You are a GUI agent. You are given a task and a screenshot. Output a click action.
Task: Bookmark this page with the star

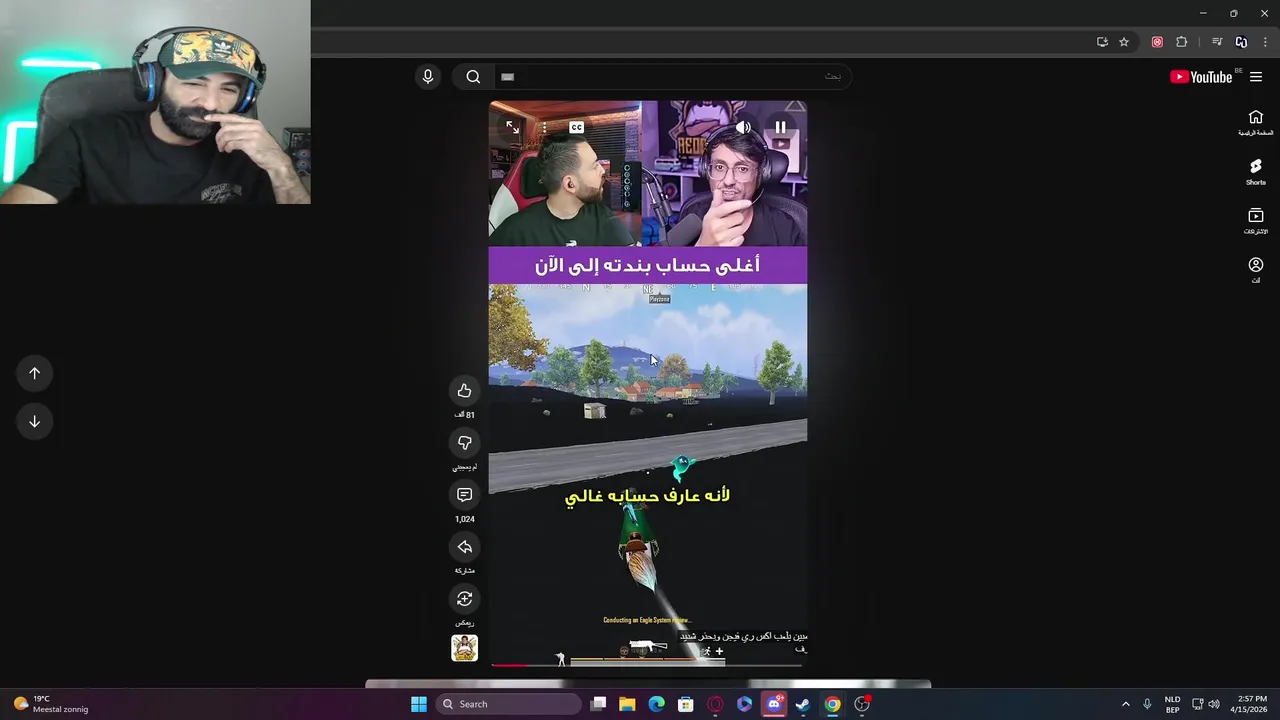coord(1124,42)
